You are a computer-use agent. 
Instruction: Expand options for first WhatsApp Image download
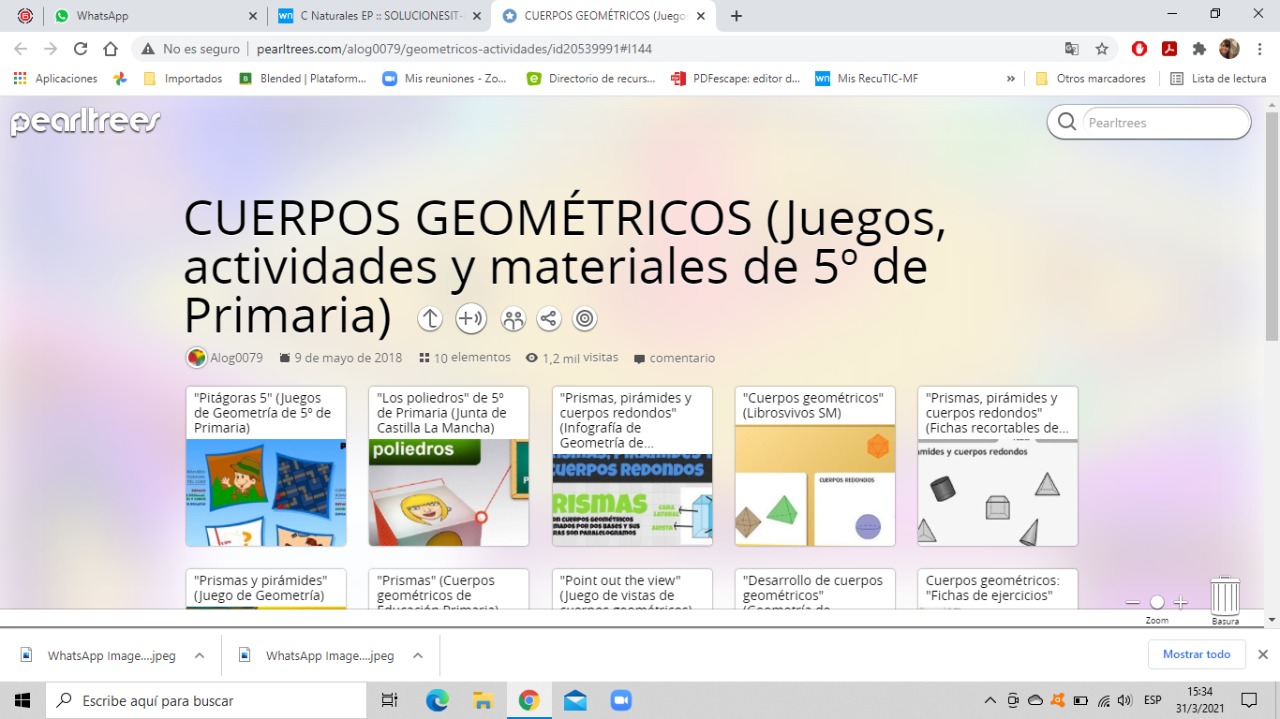(199, 656)
